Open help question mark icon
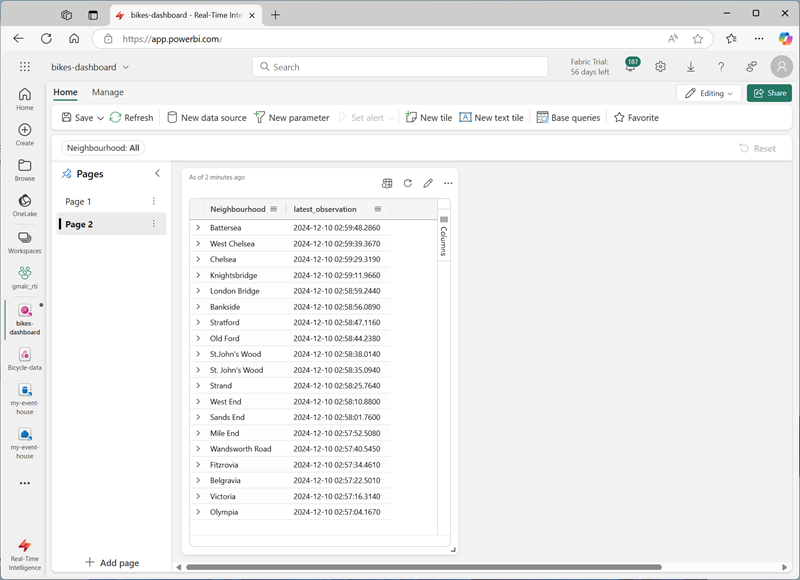The height and width of the screenshot is (580, 800). pos(720,67)
